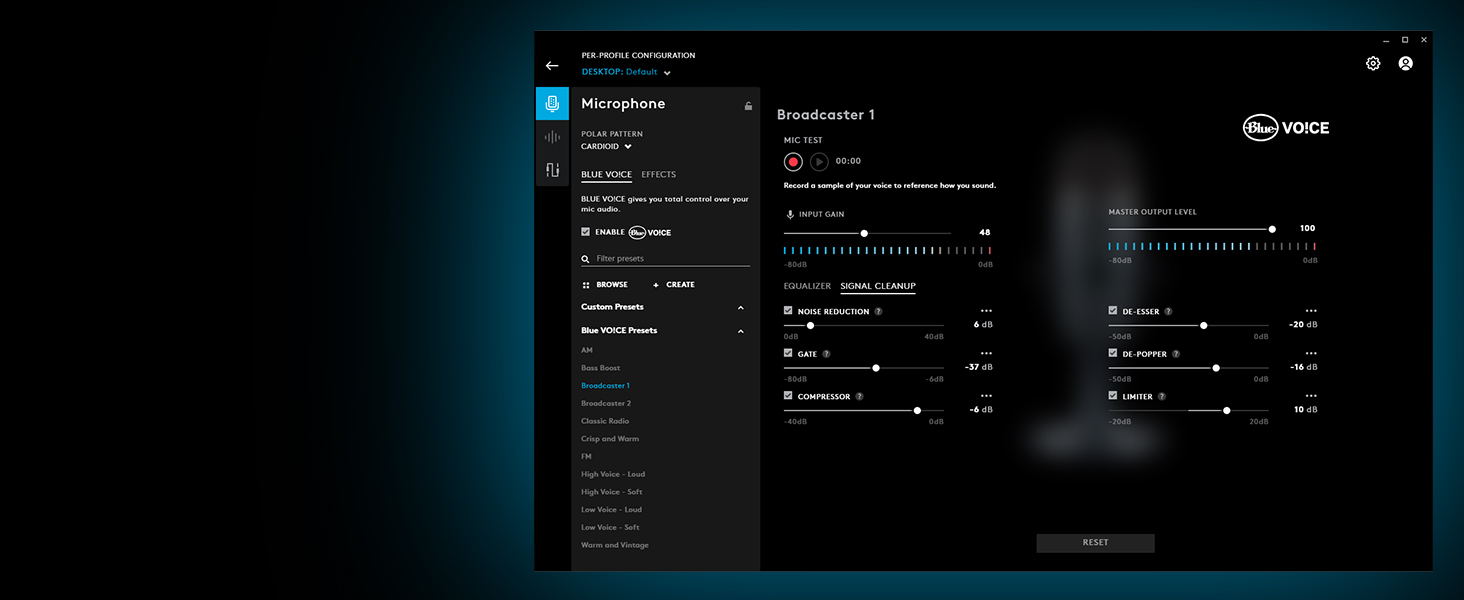Collapse the Custom Presets section

[741, 308]
